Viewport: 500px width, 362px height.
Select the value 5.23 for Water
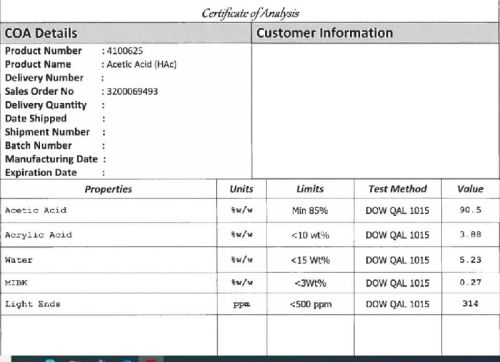(x=470, y=260)
